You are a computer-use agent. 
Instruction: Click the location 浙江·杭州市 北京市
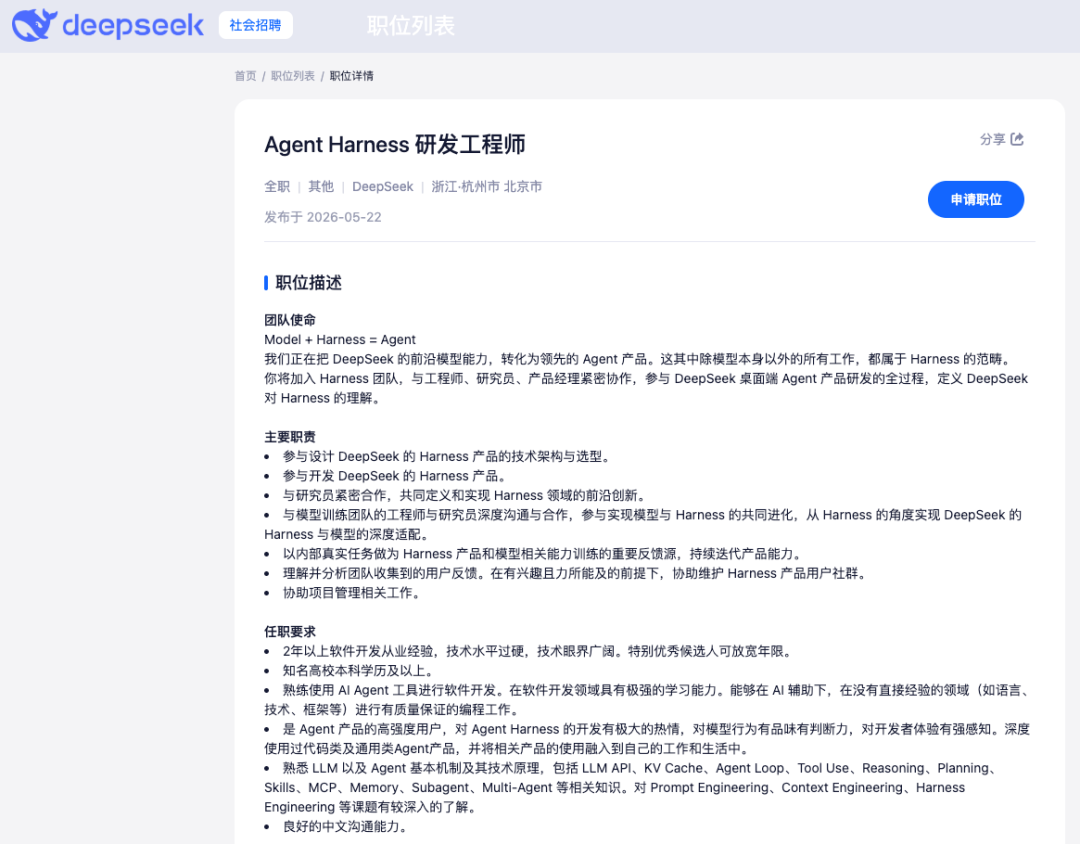point(486,187)
